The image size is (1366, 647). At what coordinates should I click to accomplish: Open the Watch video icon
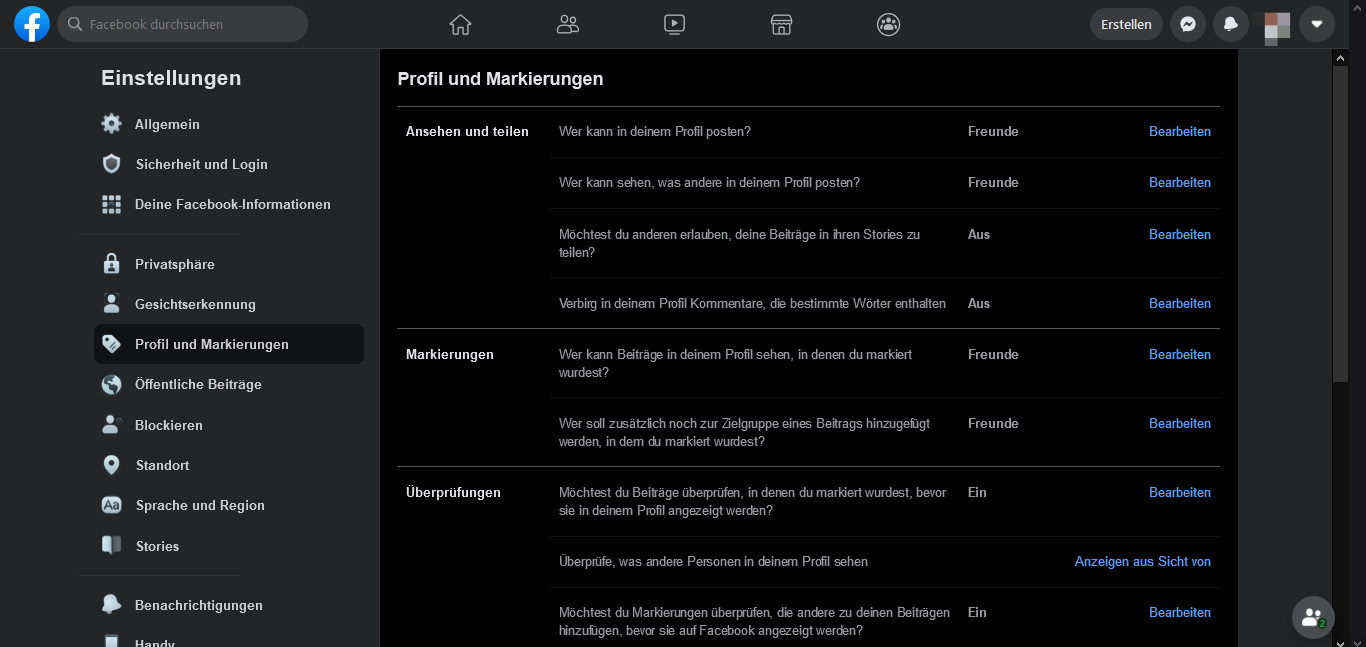675,25
